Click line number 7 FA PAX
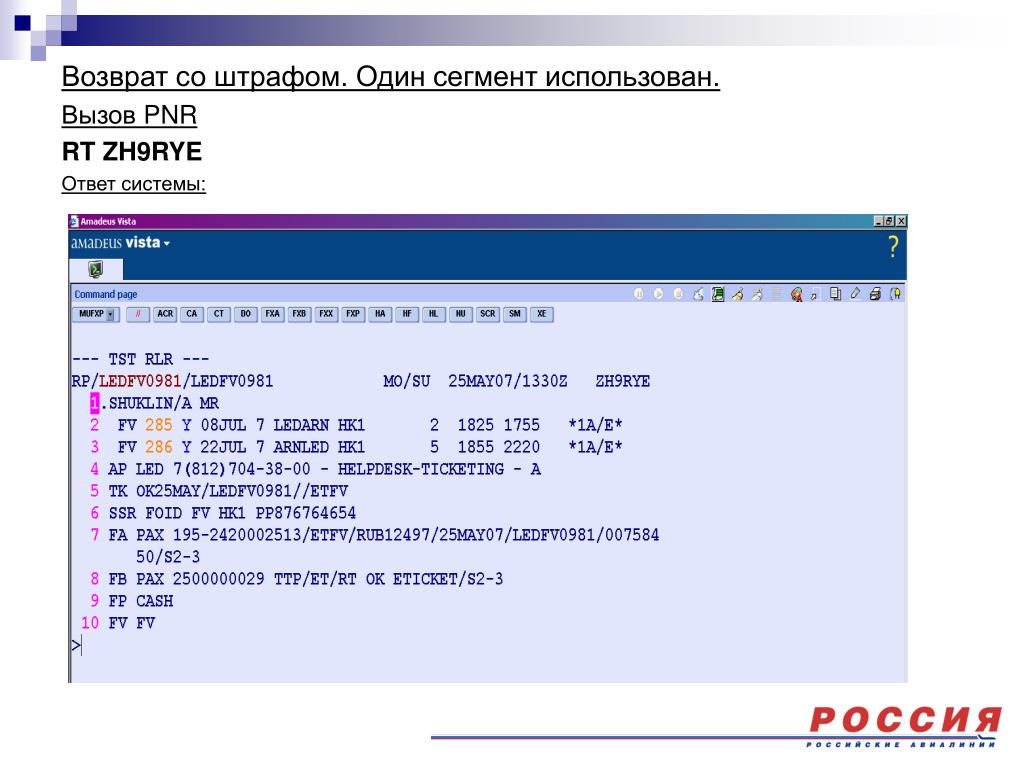The image size is (1024, 768). click(95, 535)
